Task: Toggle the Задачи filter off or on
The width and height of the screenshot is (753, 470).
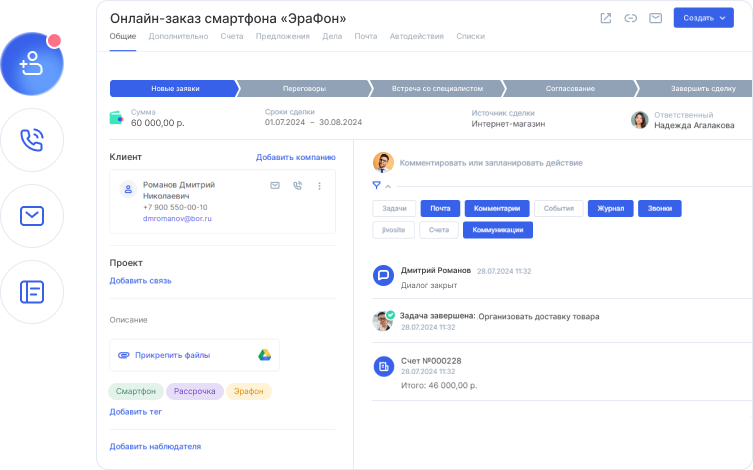Action: [x=394, y=209]
